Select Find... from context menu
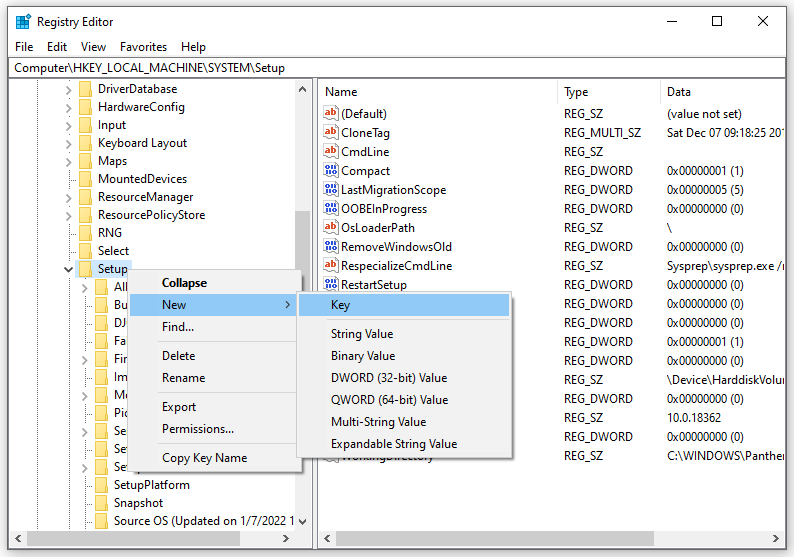This screenshot has height=557, width=794. [x=213, y=327]
